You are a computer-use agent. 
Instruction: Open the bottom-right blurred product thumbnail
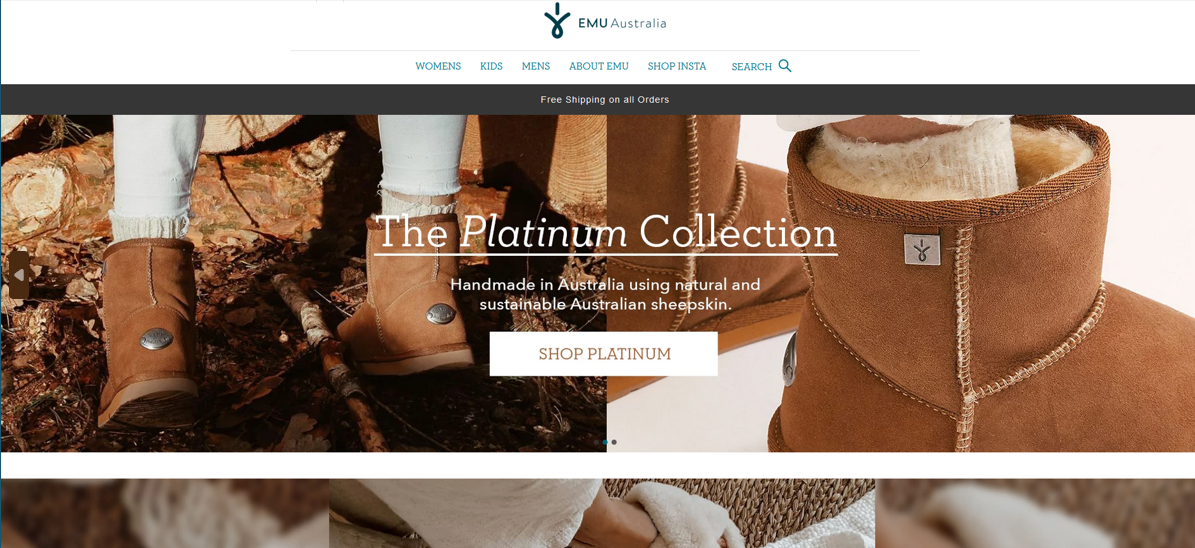tap(1035, 513)
